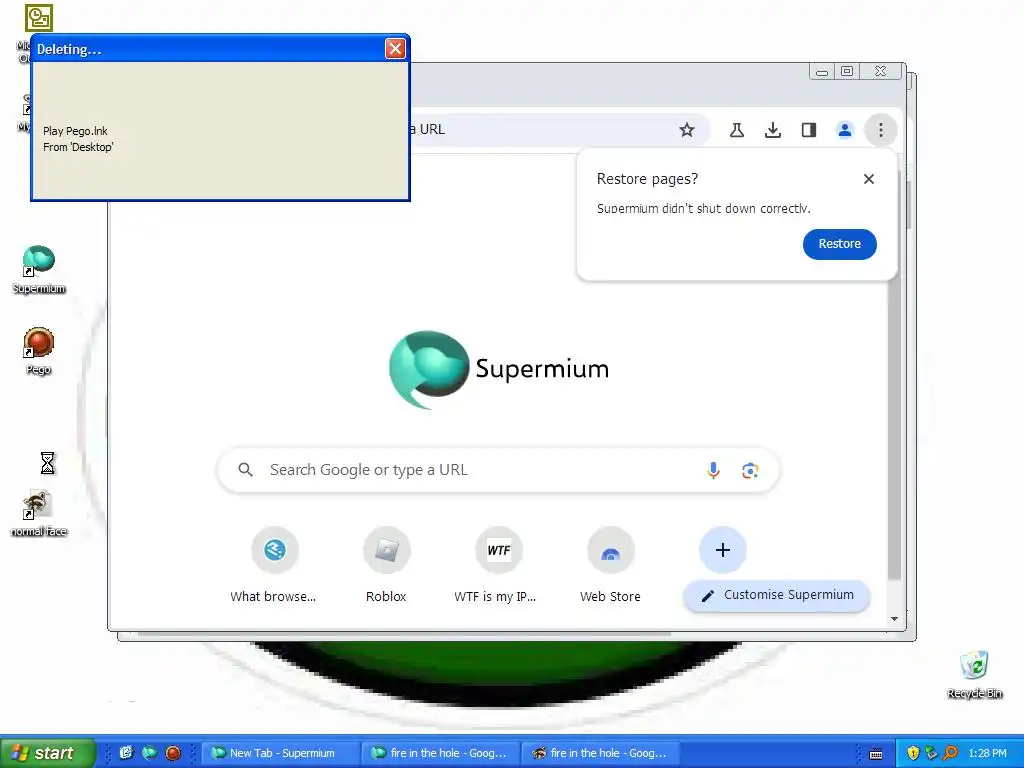Open the on-screen keyboard tray icon
1024x768 pixels.
point(876,754)
